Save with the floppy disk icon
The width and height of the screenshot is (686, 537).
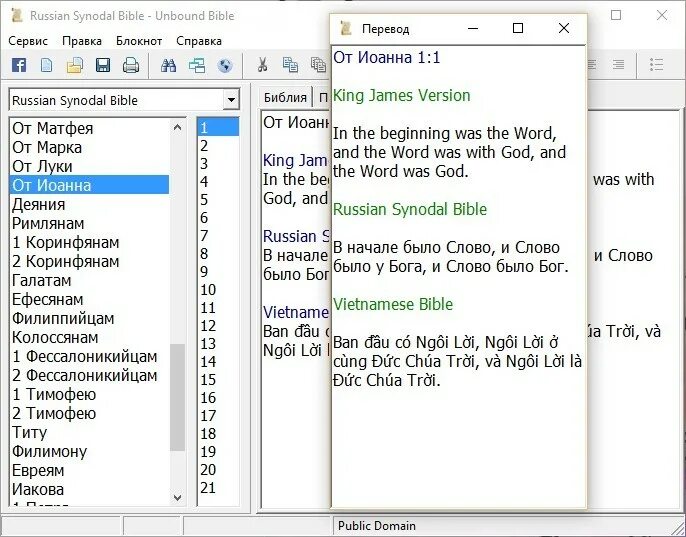point(103,65)
